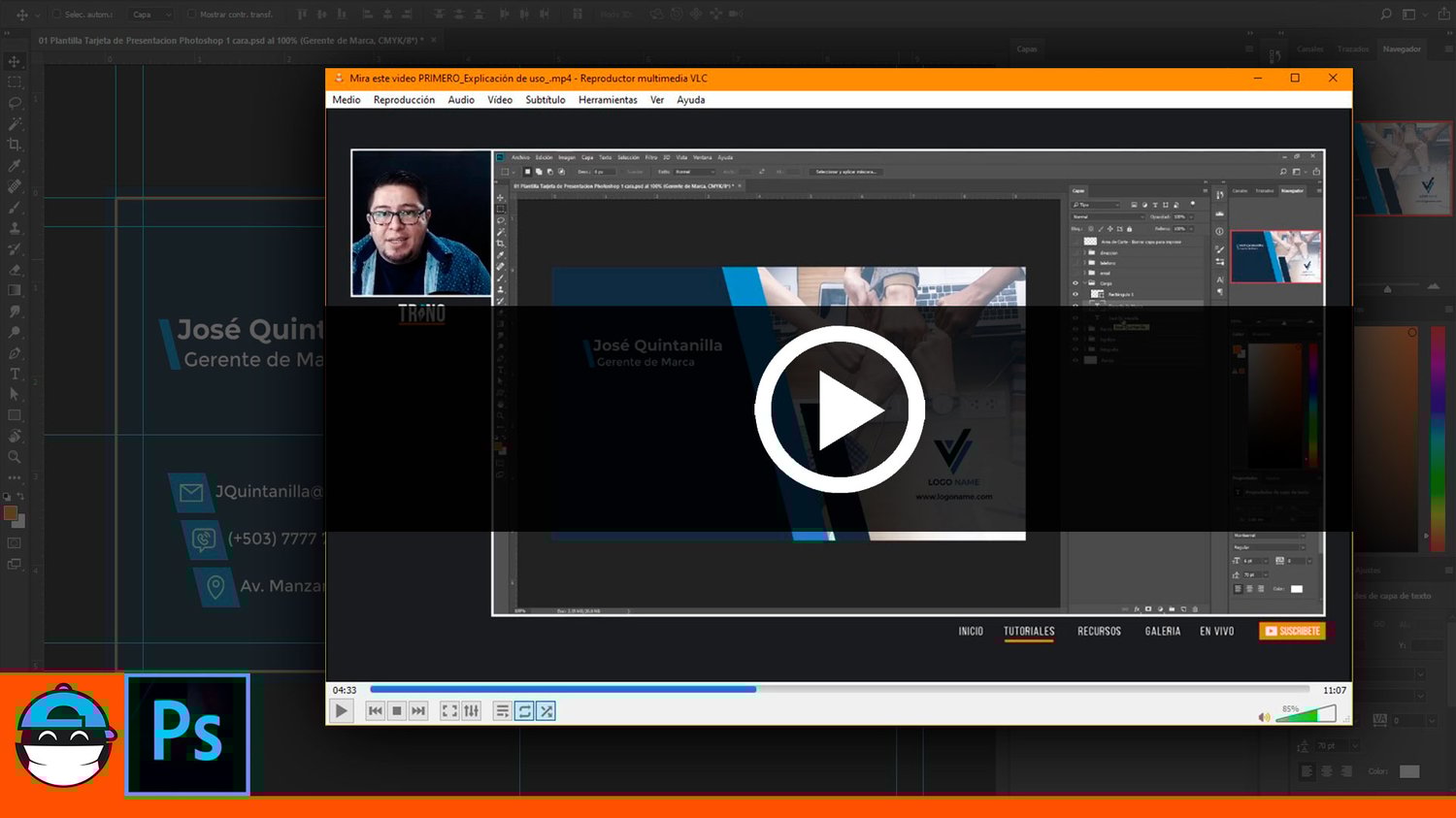Click the SUSCRIBETE button in video

(x=1292, y=631)
